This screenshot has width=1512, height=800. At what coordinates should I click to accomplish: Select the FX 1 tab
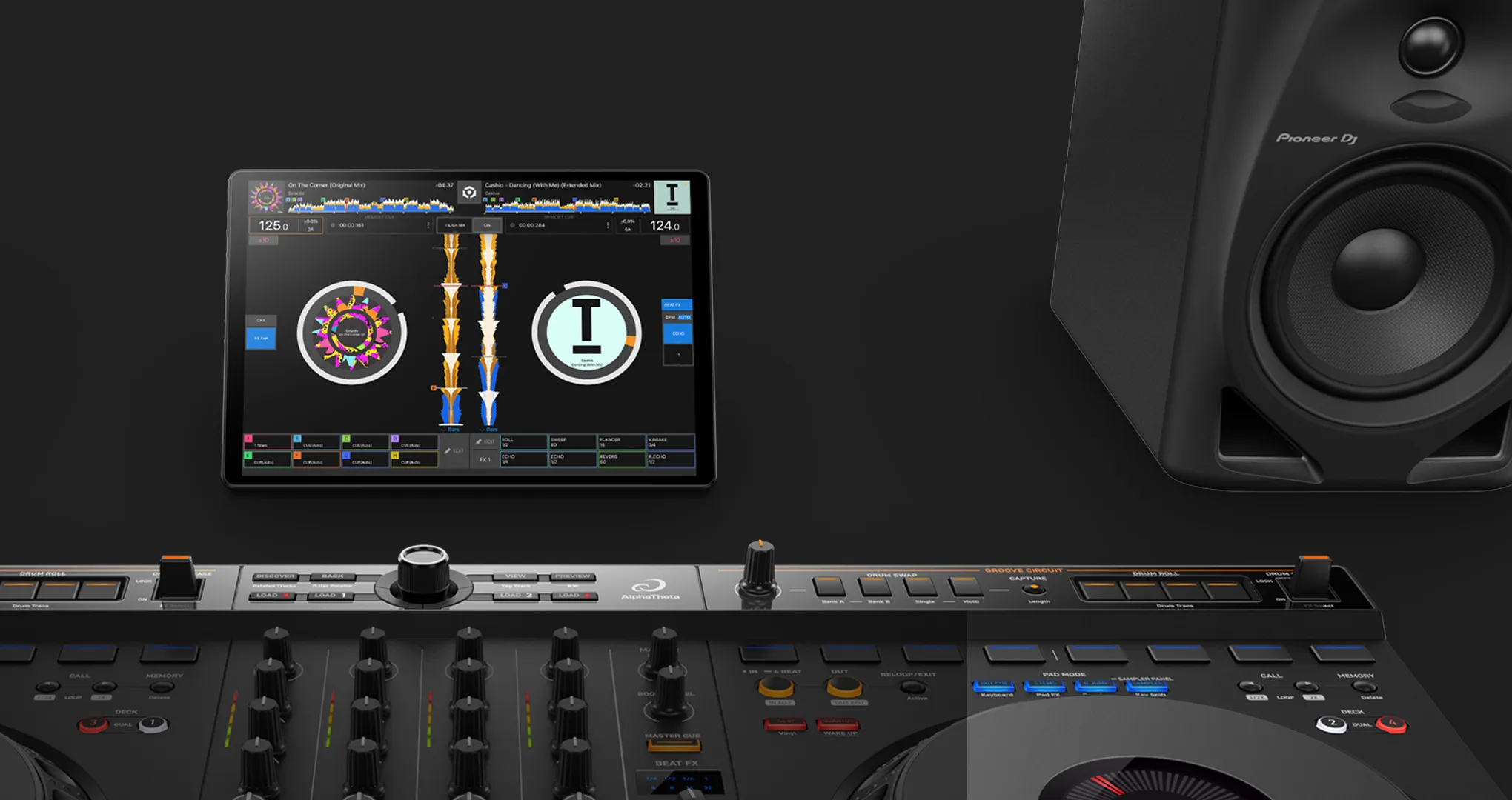484,459
